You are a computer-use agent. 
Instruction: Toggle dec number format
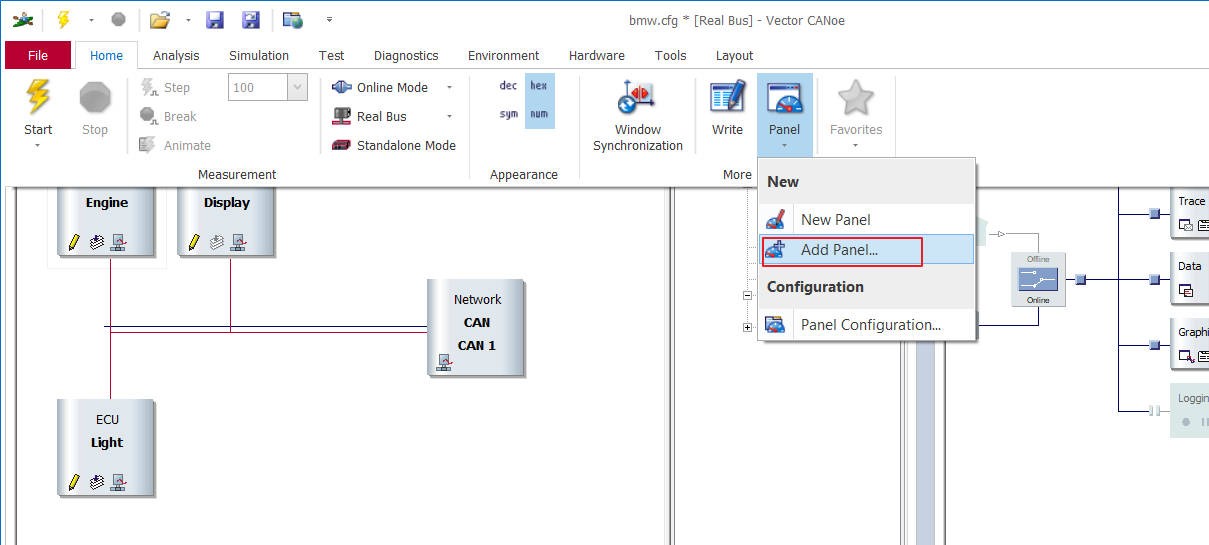tap(509, 86)
